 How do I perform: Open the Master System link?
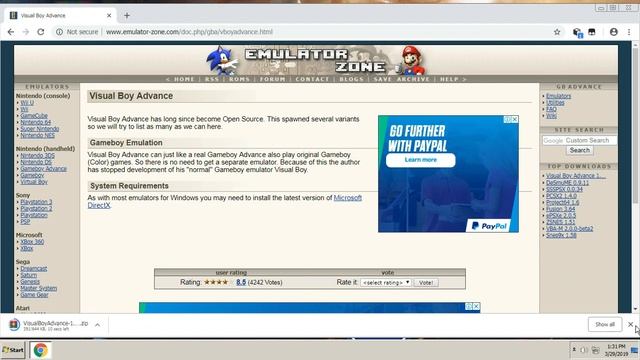pyautogui.click(x=39, y=289)
